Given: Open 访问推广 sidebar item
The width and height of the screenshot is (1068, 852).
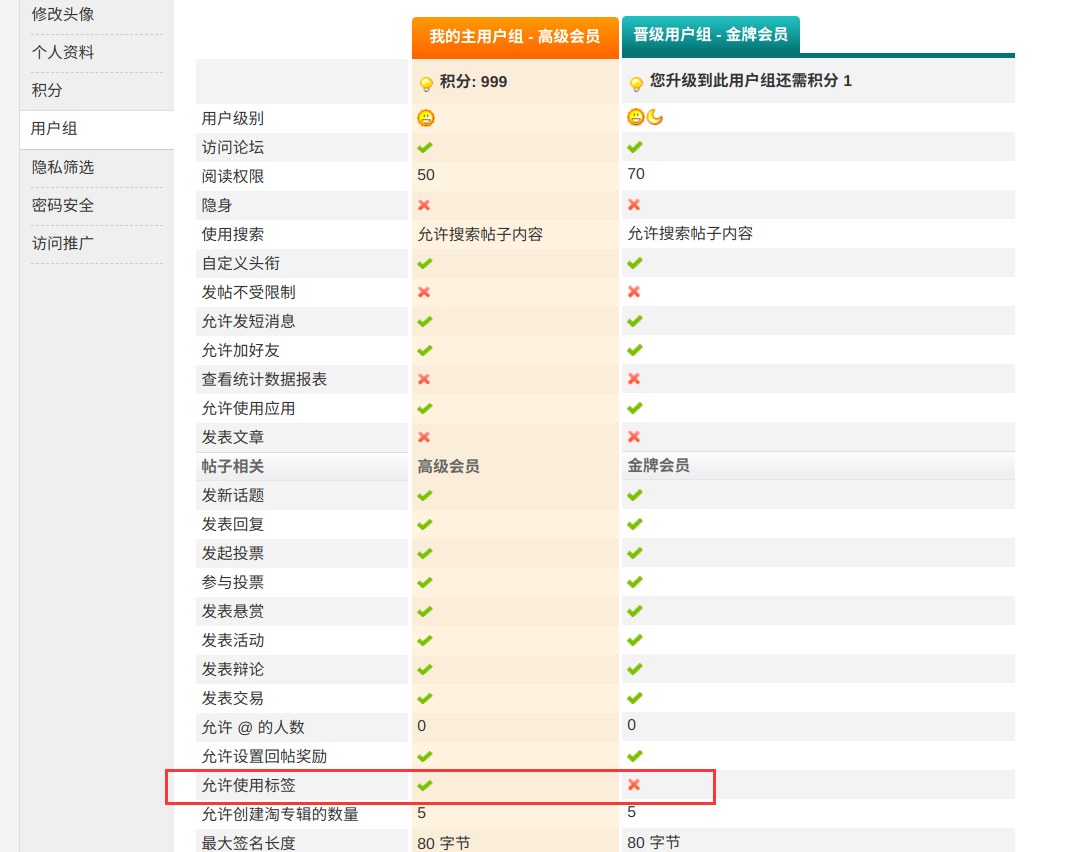Looking at the screenshot, I should click(63, 244).
